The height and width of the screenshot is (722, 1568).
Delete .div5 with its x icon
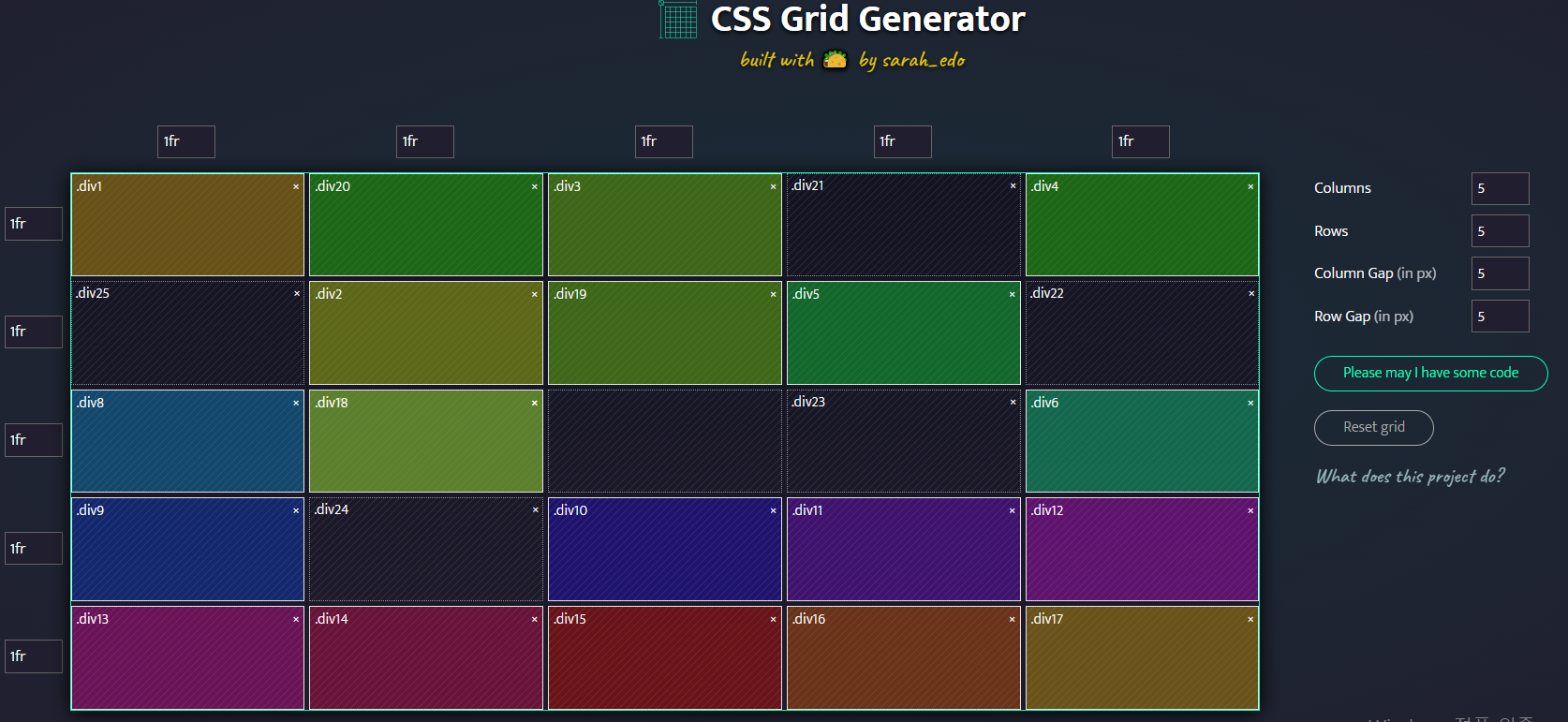click(1012, 294)
